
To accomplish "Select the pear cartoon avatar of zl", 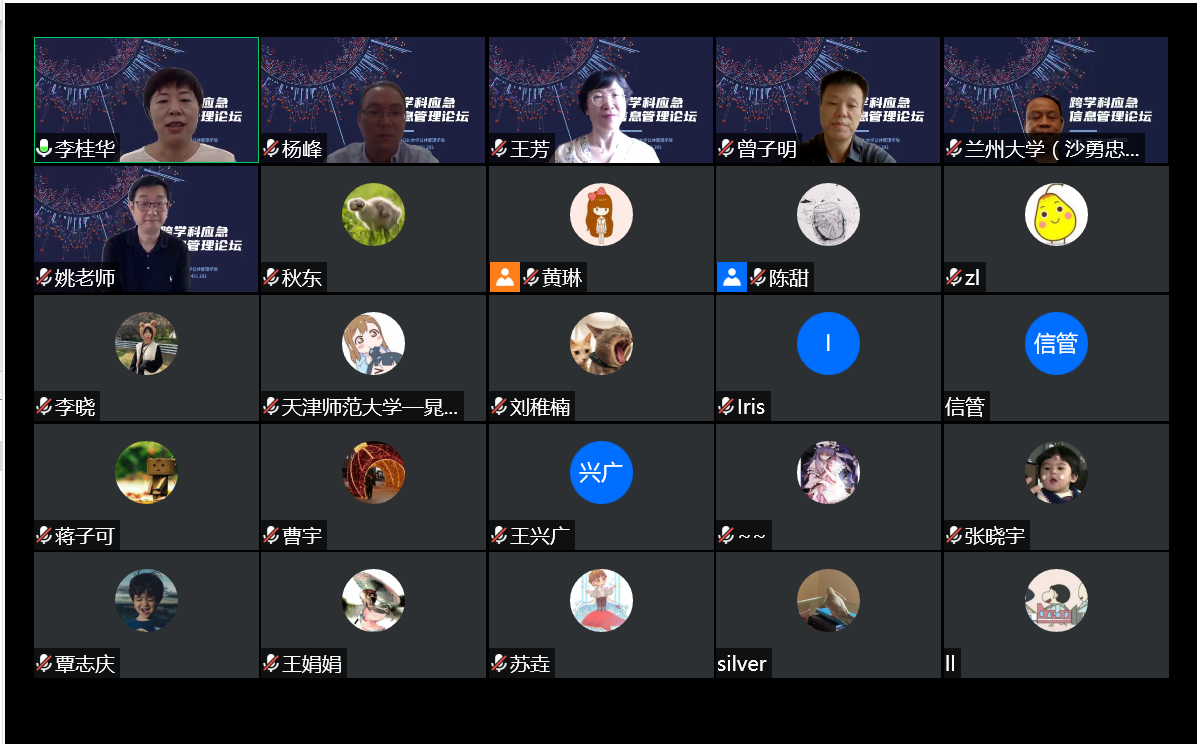I will tap(1056, 214).
